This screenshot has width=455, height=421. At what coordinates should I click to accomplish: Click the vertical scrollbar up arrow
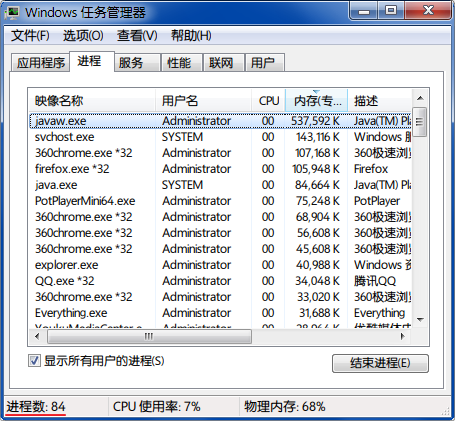point(420,98)
